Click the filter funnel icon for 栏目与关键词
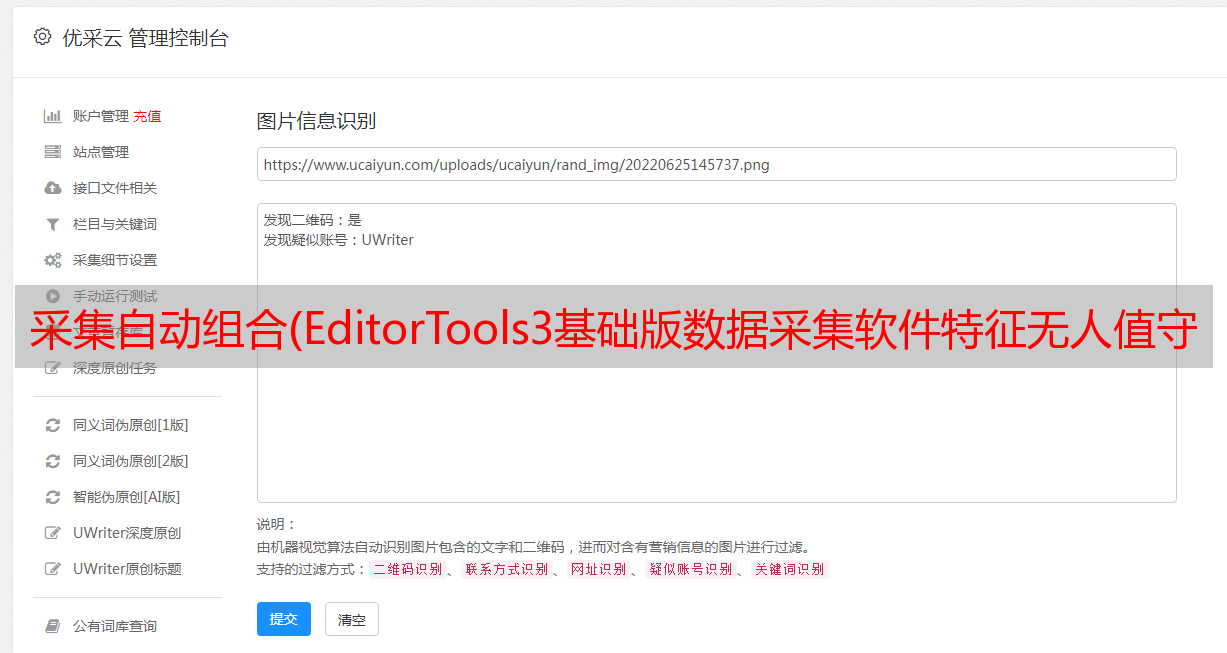The height and width of the screenshot is (653, 1227). point(53,224)
